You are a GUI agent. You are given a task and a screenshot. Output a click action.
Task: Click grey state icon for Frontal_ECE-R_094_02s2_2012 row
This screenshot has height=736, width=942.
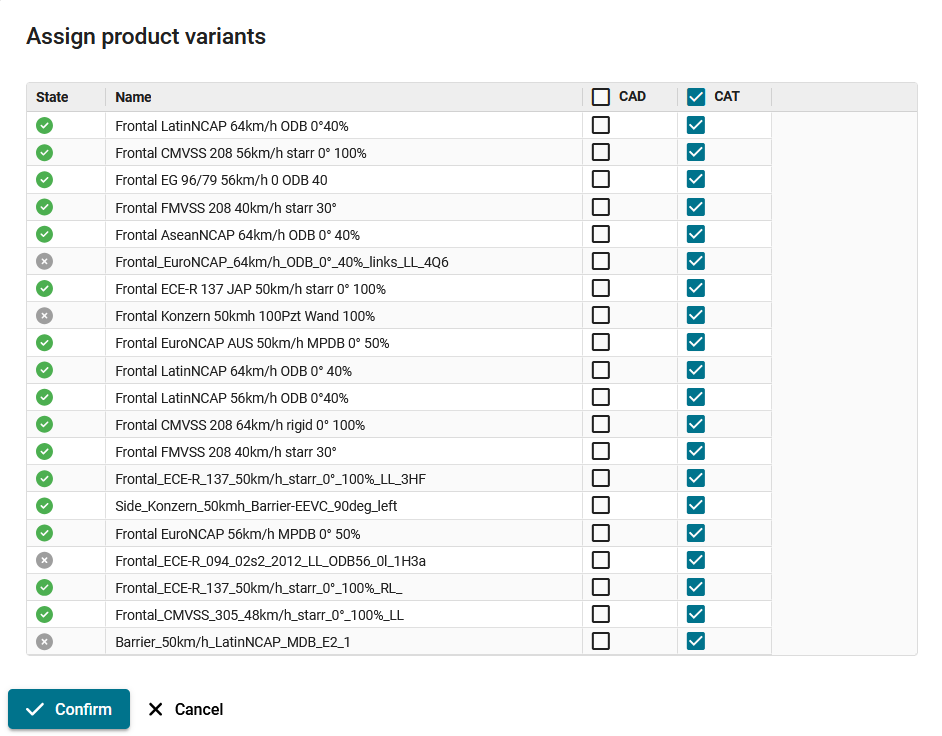point(44,561)
